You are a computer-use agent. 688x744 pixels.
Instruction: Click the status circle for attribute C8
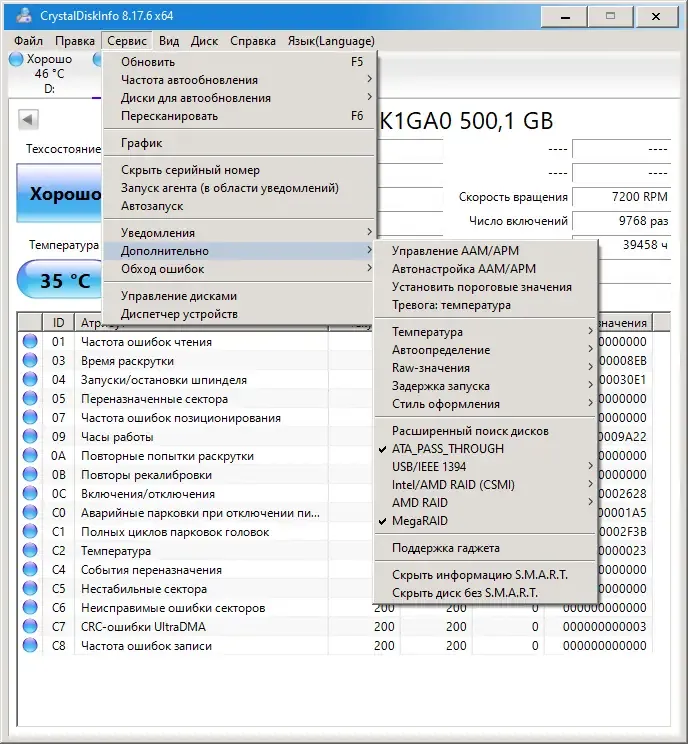30,645
